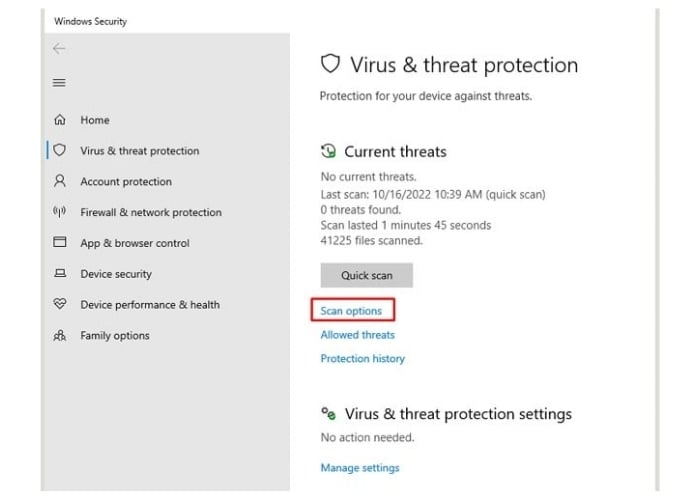Go to Home in sidebar
This screenshot has width=700, height=500.
[95, 120]
